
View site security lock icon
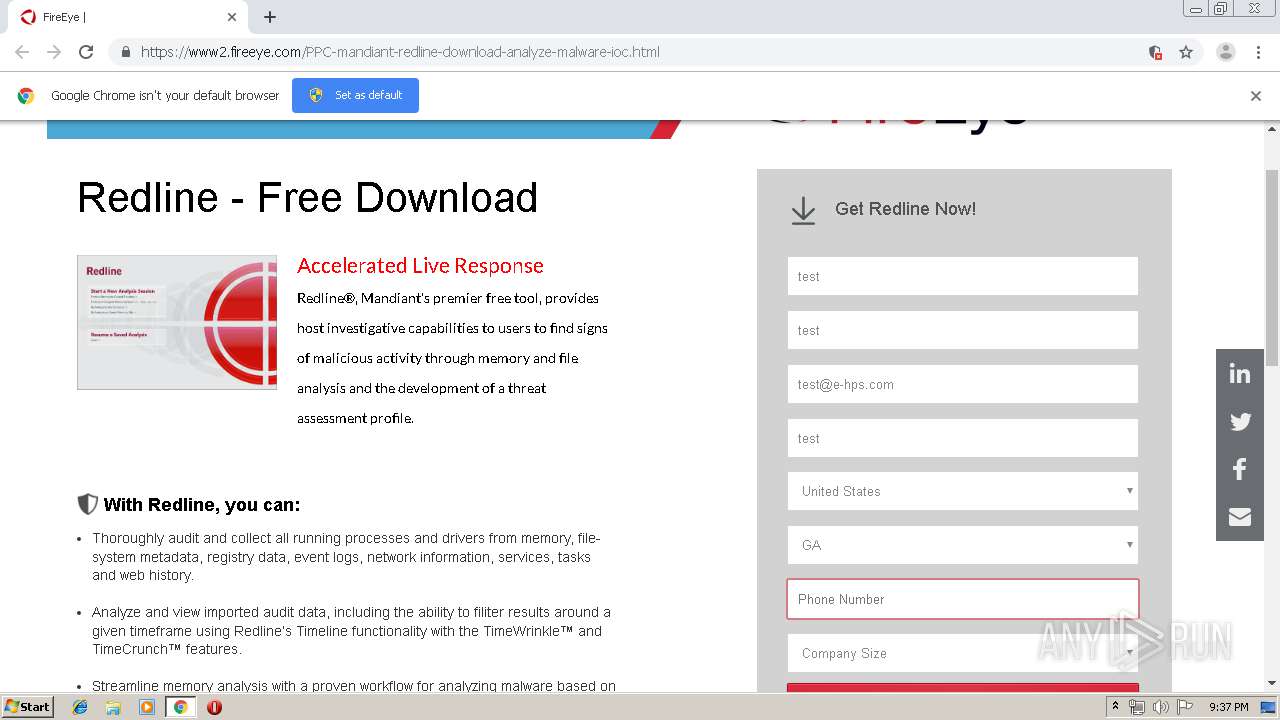(x=126, y=52)
